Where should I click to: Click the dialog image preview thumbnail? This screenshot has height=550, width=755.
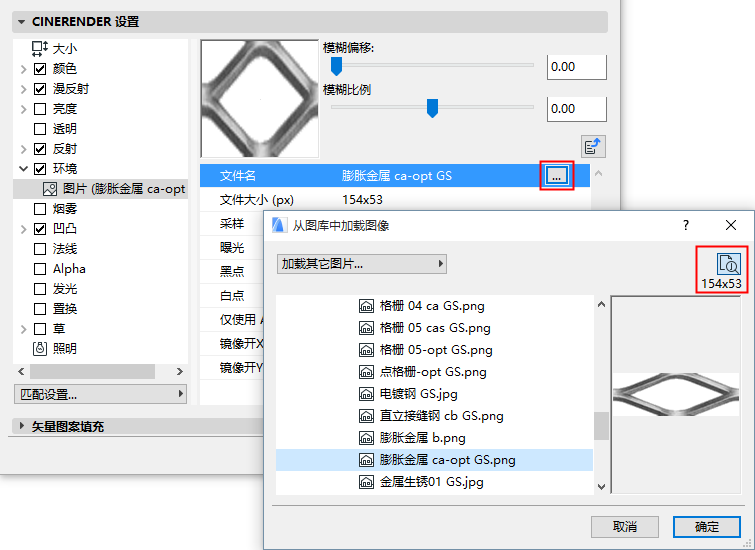click(x=676, y=394)
